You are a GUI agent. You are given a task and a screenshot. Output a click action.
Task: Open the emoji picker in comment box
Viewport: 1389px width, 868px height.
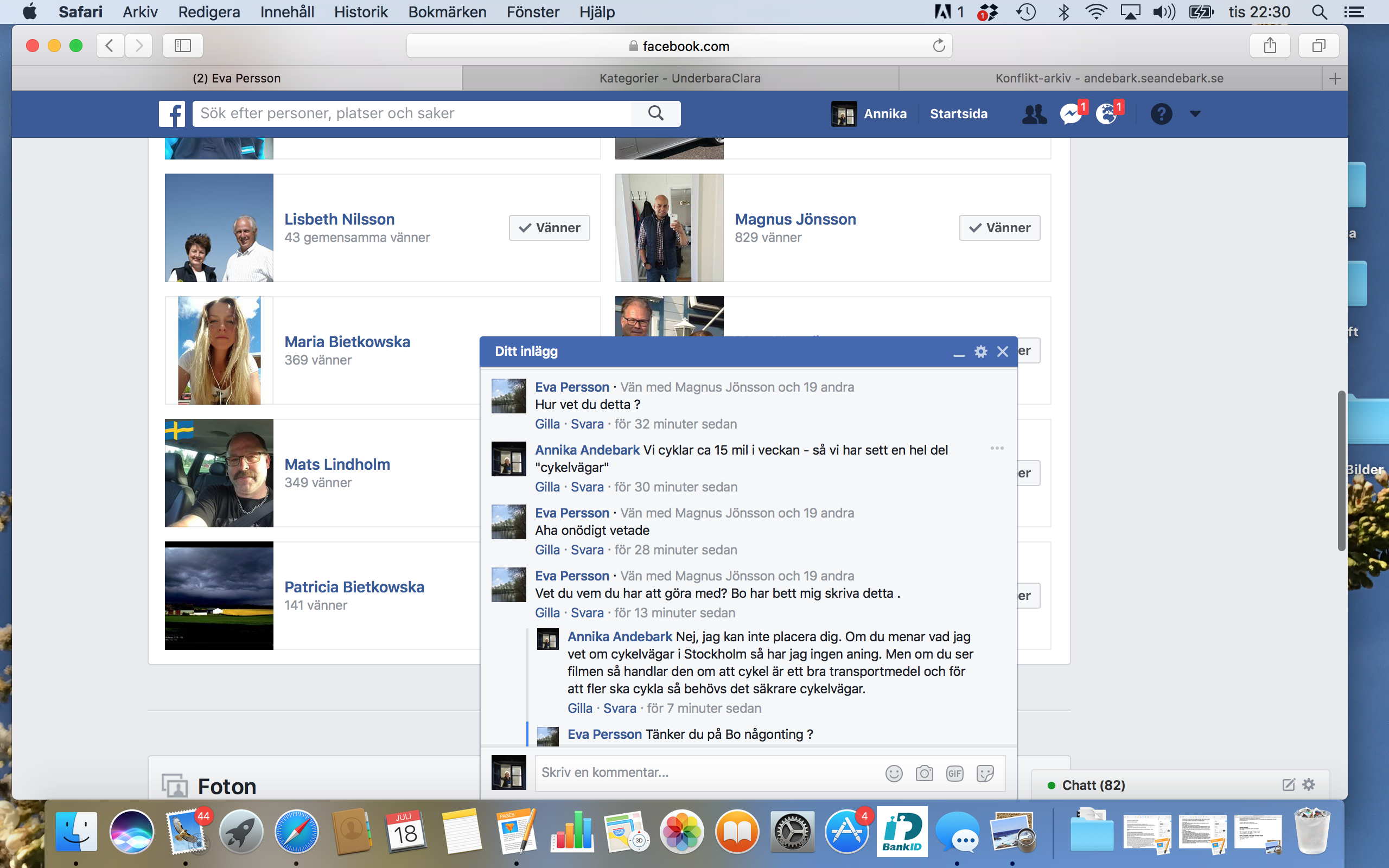tap(894, 773)
